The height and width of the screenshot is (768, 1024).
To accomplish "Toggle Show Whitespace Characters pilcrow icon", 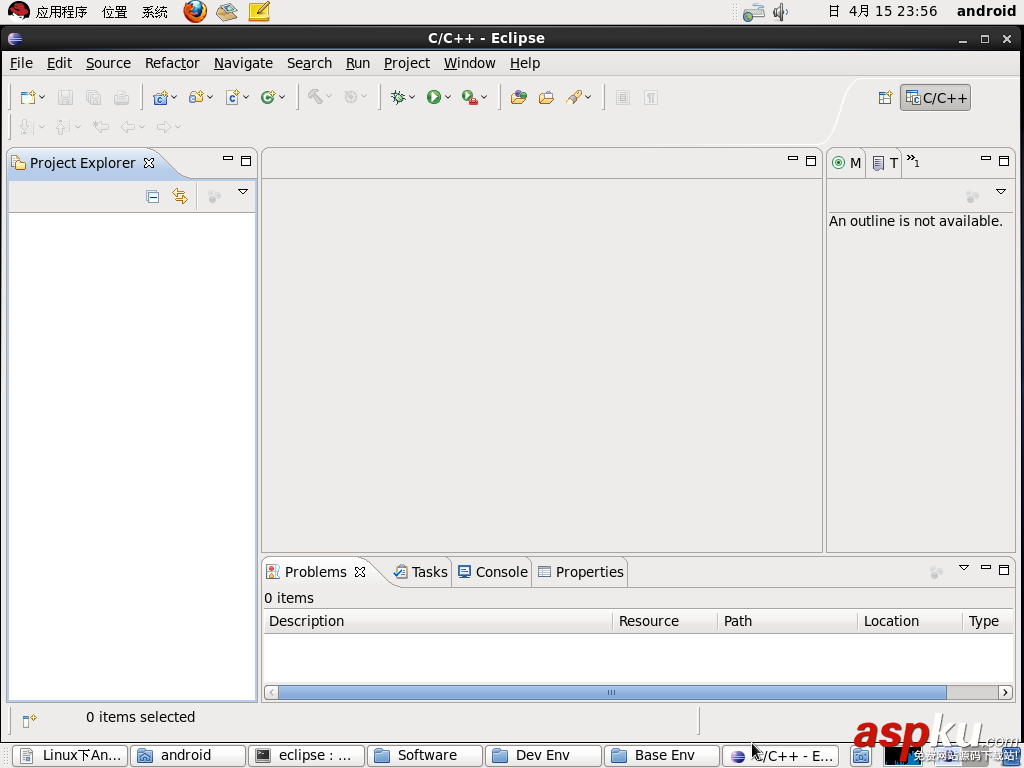I will point(650,97).
